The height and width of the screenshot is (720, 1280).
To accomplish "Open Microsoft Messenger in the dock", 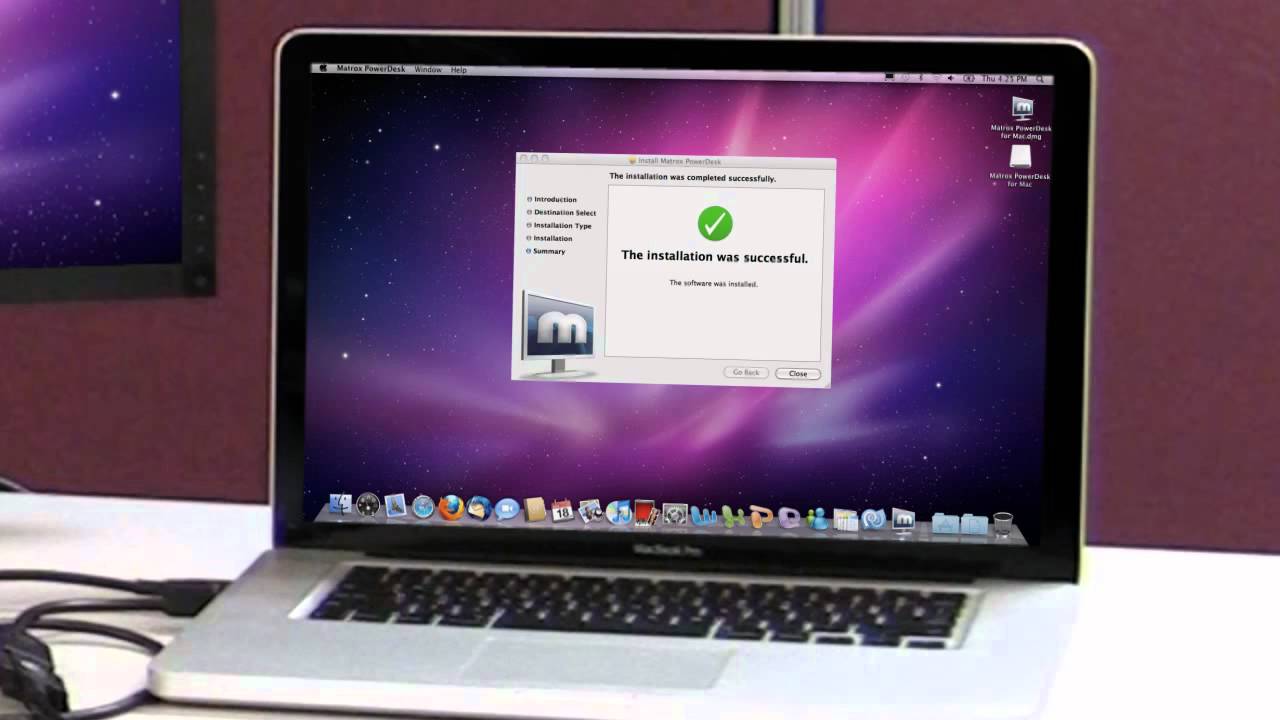I will point(817,519).
